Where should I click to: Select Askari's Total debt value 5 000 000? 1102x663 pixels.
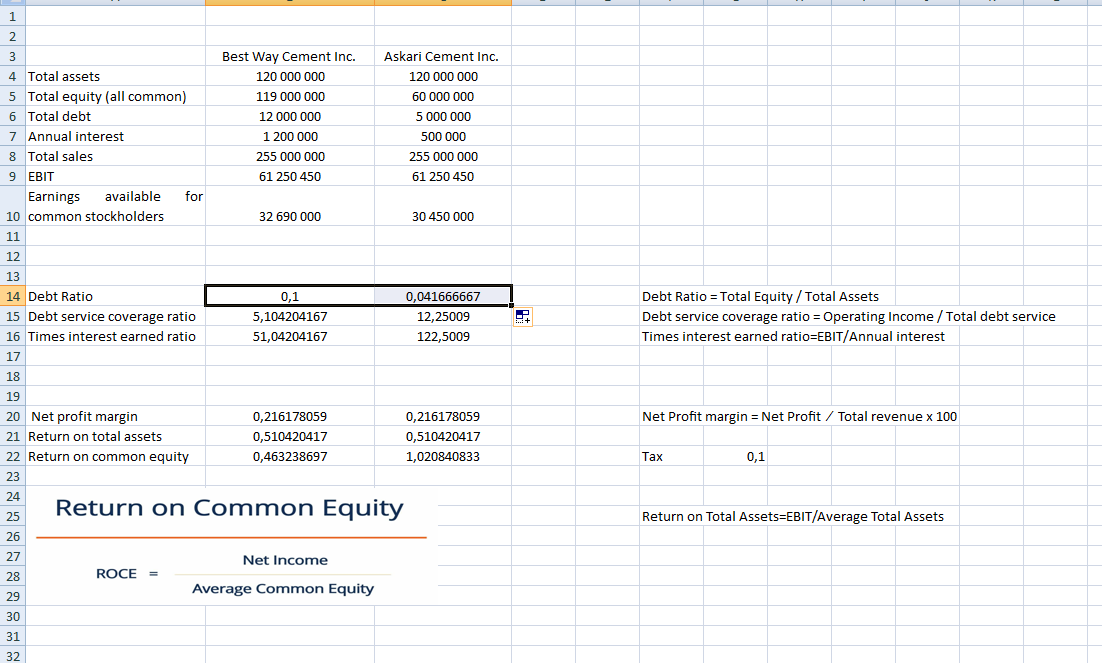point(443,116)
